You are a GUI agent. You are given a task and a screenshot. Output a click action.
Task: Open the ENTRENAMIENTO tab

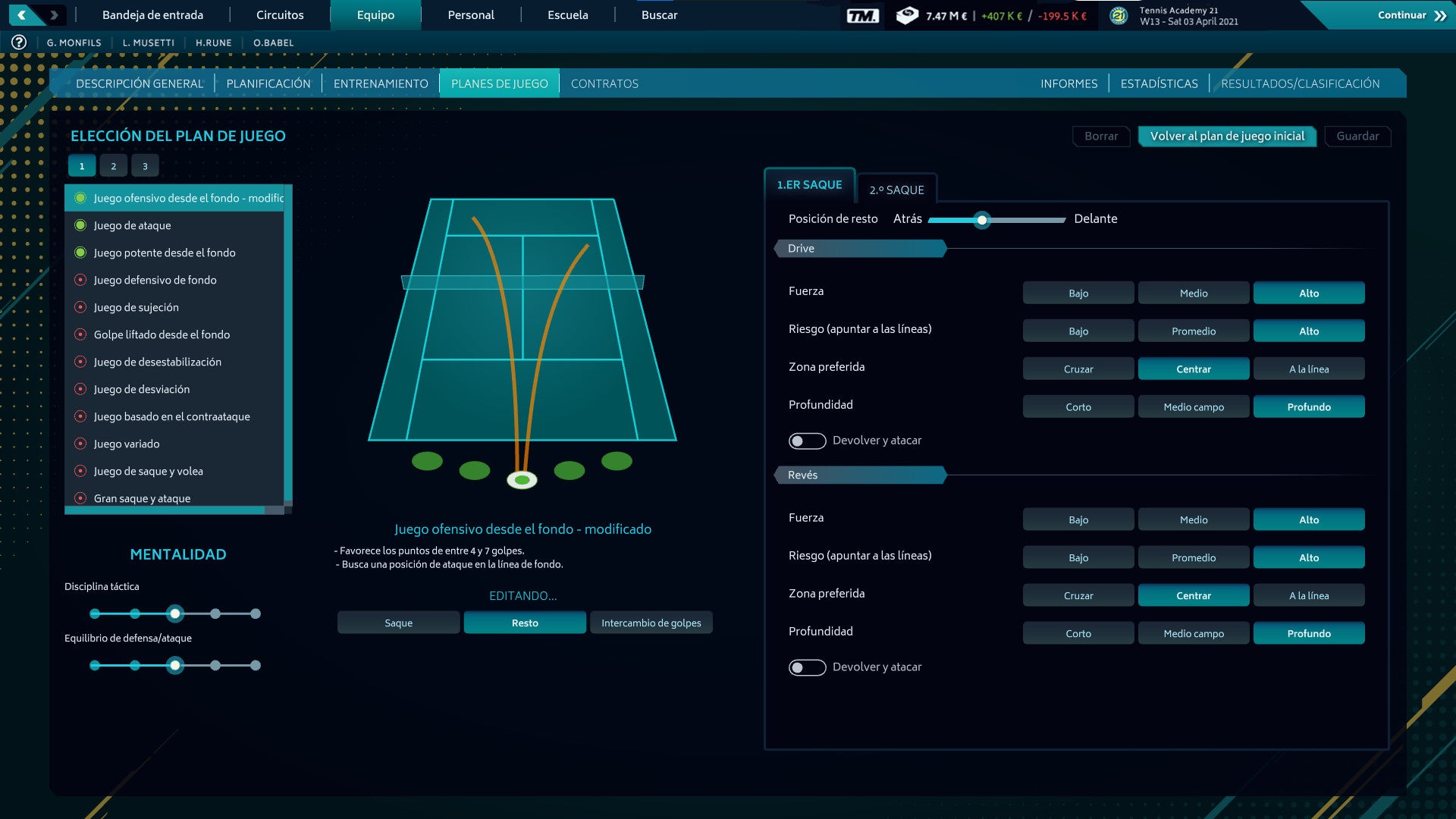[x=381, y=83]
